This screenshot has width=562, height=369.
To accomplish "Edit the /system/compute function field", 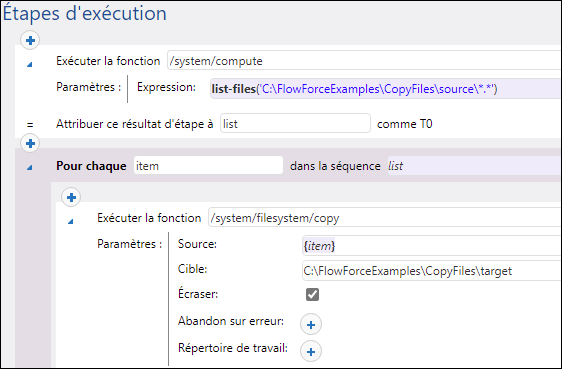I will coord(364,61).
